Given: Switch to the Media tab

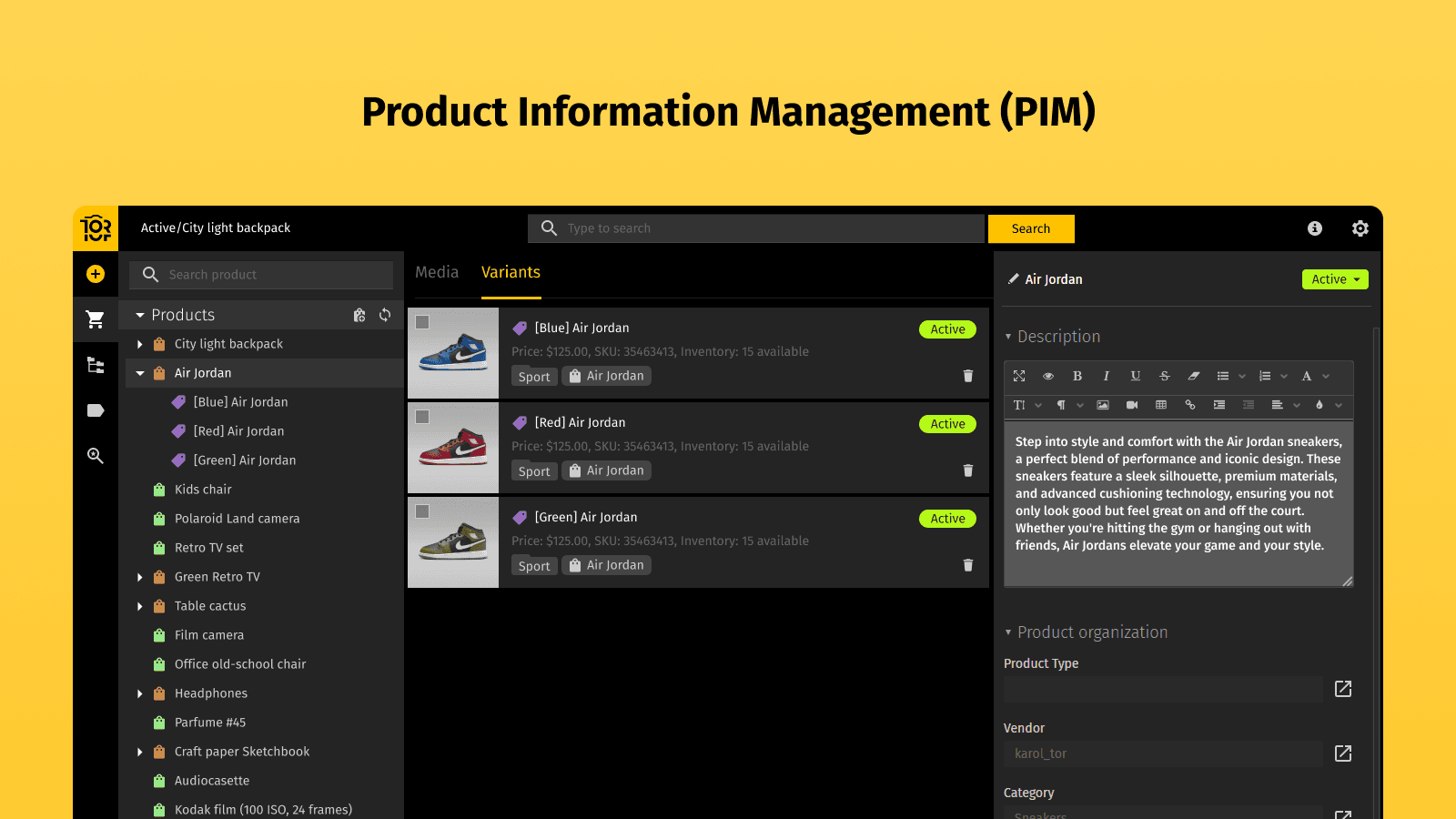Looking at the screenshot, I should click(437, 272).
